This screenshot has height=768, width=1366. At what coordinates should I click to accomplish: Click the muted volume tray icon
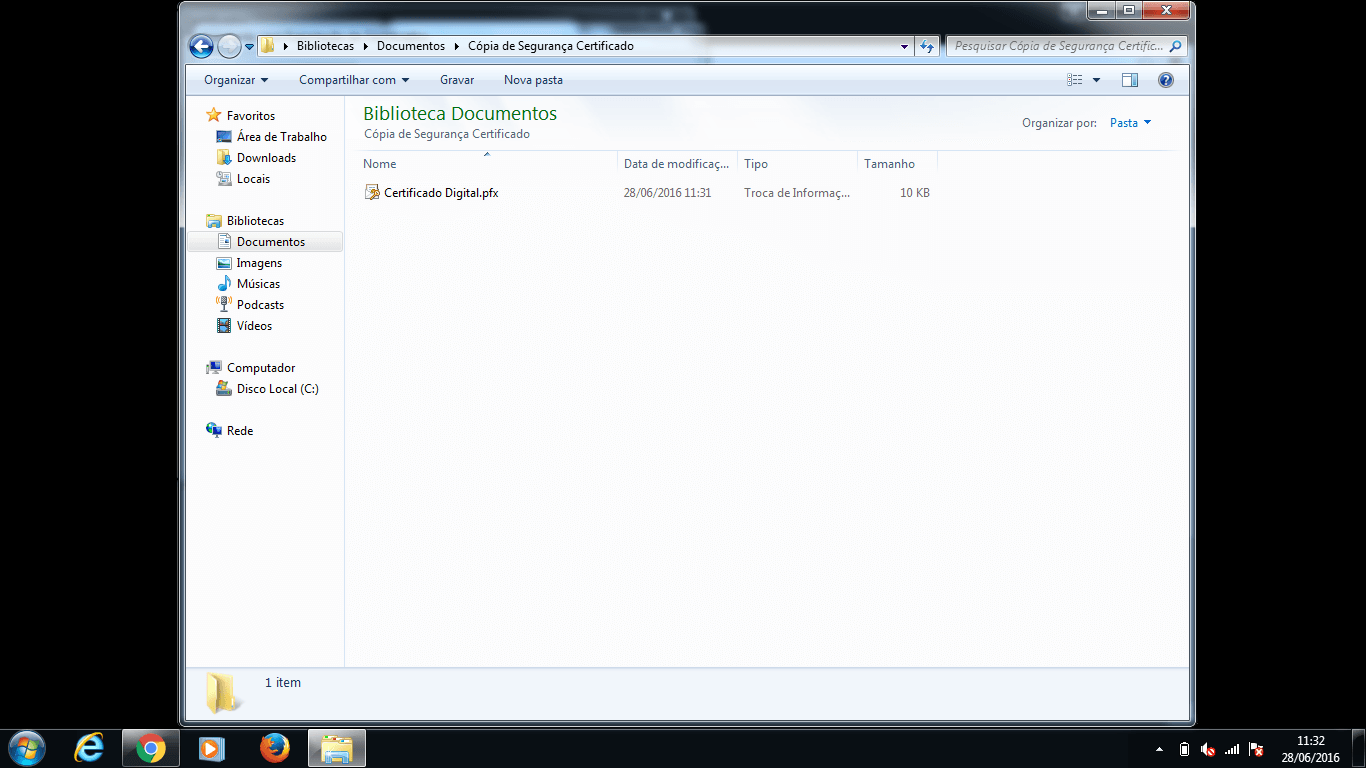tap(1208, 749)
